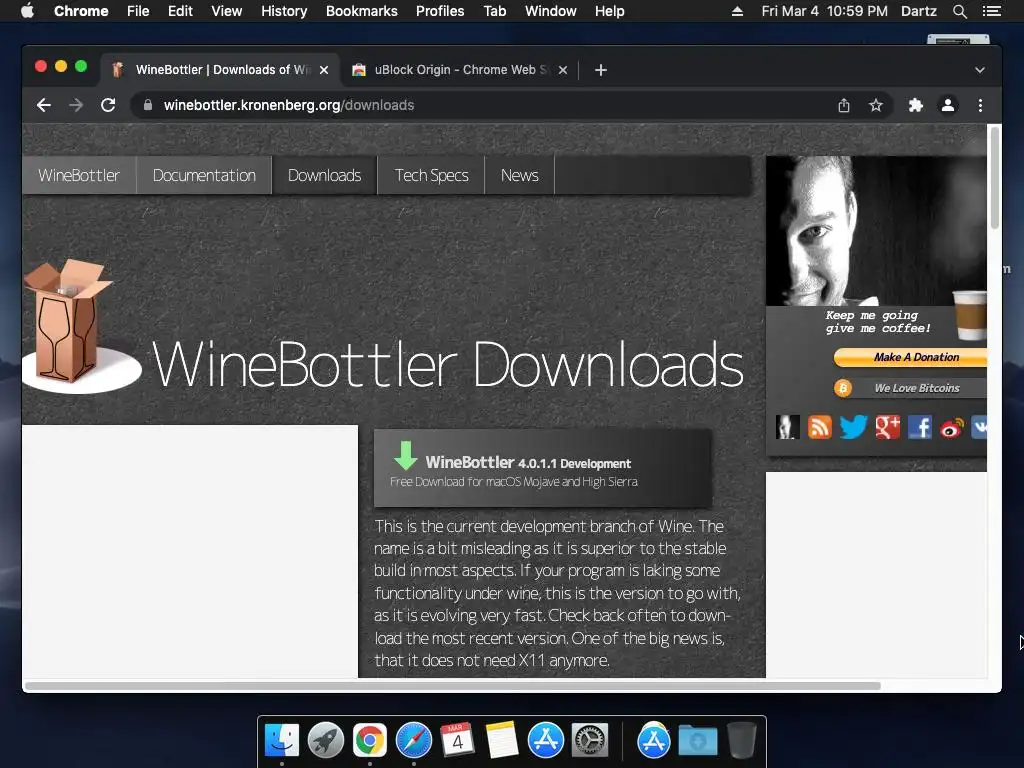
Task: Click the page's vertical scrollbar
Action: pos(995,178)
